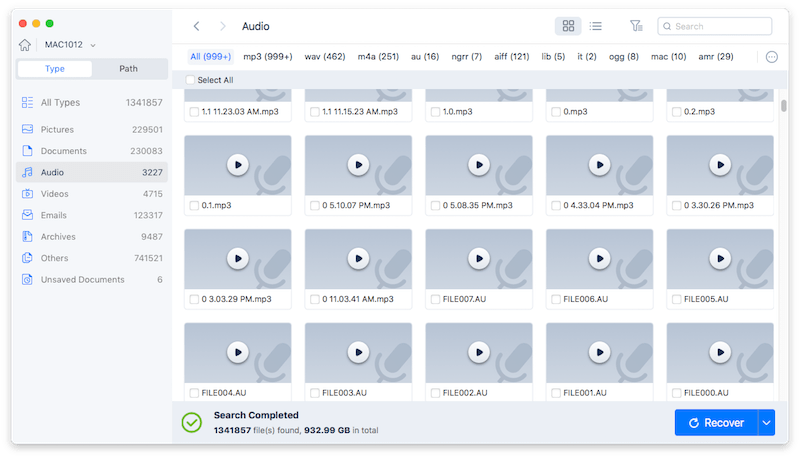Filter by All (999+) audio files
800x458 pixels.
click(211, 57)
